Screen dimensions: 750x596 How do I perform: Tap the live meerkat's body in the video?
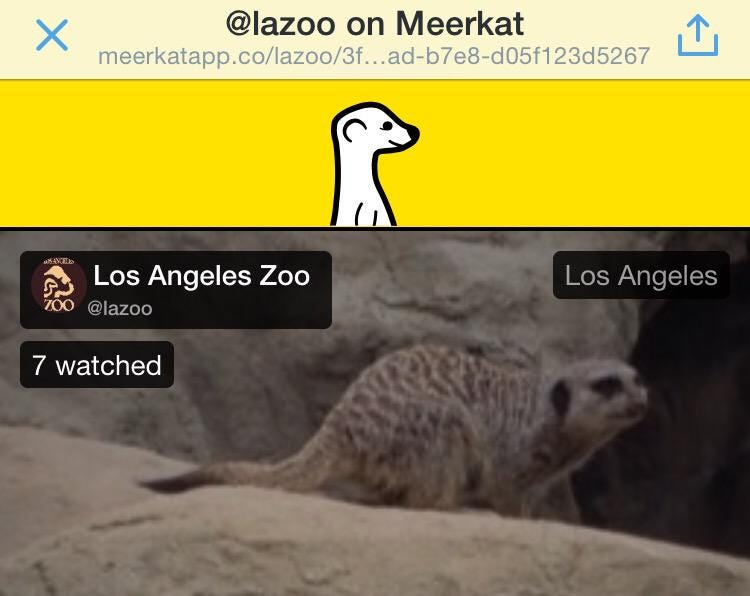430,430
